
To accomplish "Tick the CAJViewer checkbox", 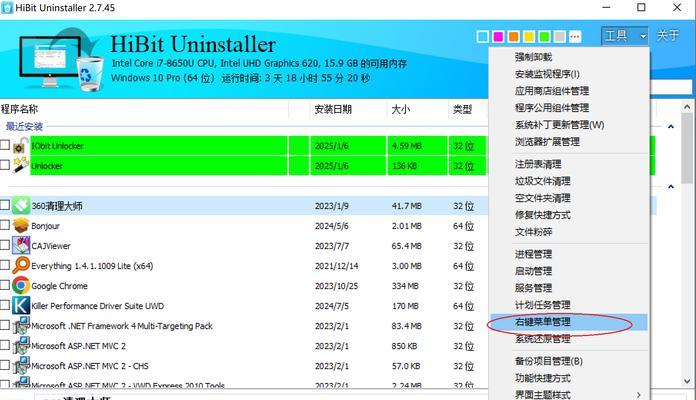I will point(5,245).
